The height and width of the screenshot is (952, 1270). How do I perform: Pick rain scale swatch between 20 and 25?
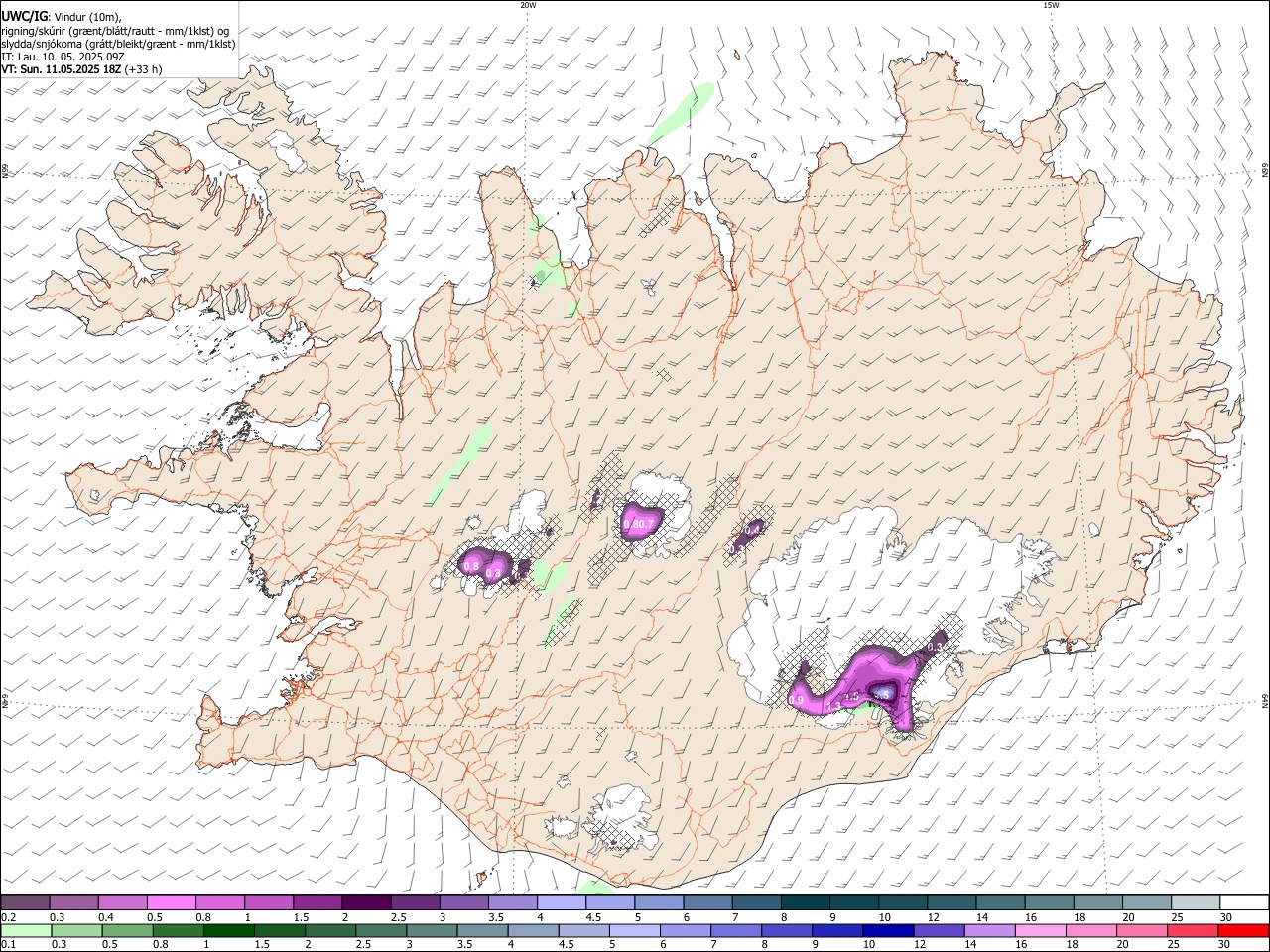[x=1142, y=931]
